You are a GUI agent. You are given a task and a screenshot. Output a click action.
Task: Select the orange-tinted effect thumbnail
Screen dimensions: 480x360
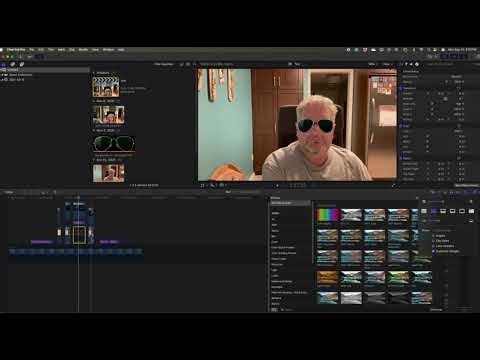(327, 278)
